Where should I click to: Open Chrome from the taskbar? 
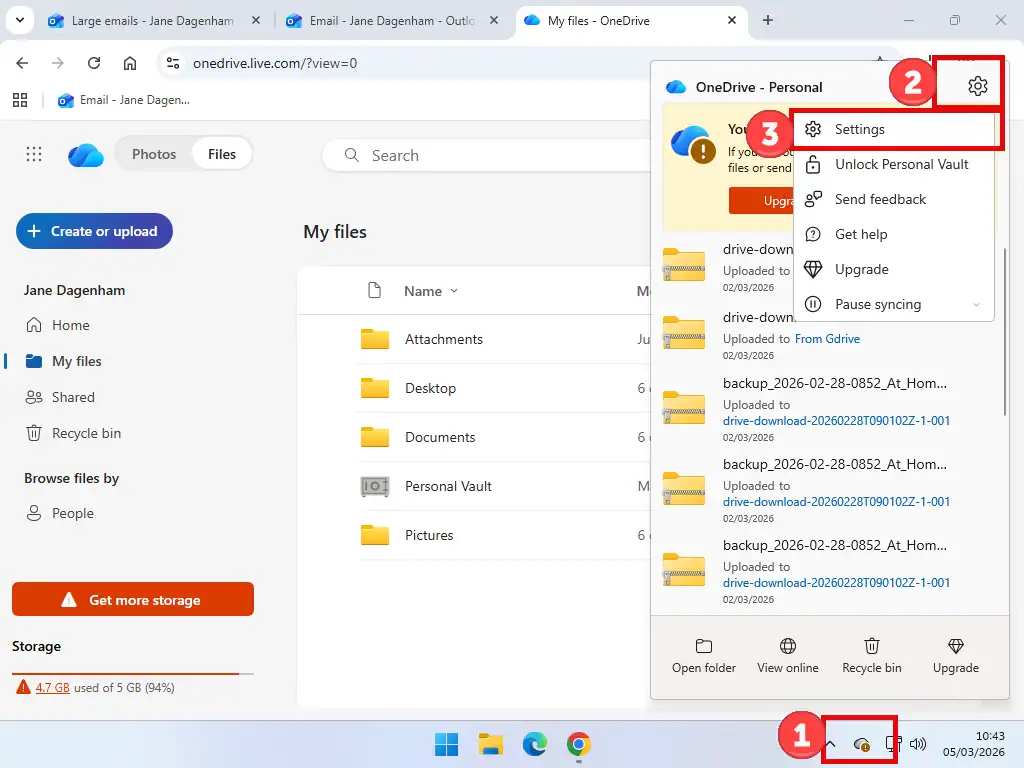[x=580, y=744]
